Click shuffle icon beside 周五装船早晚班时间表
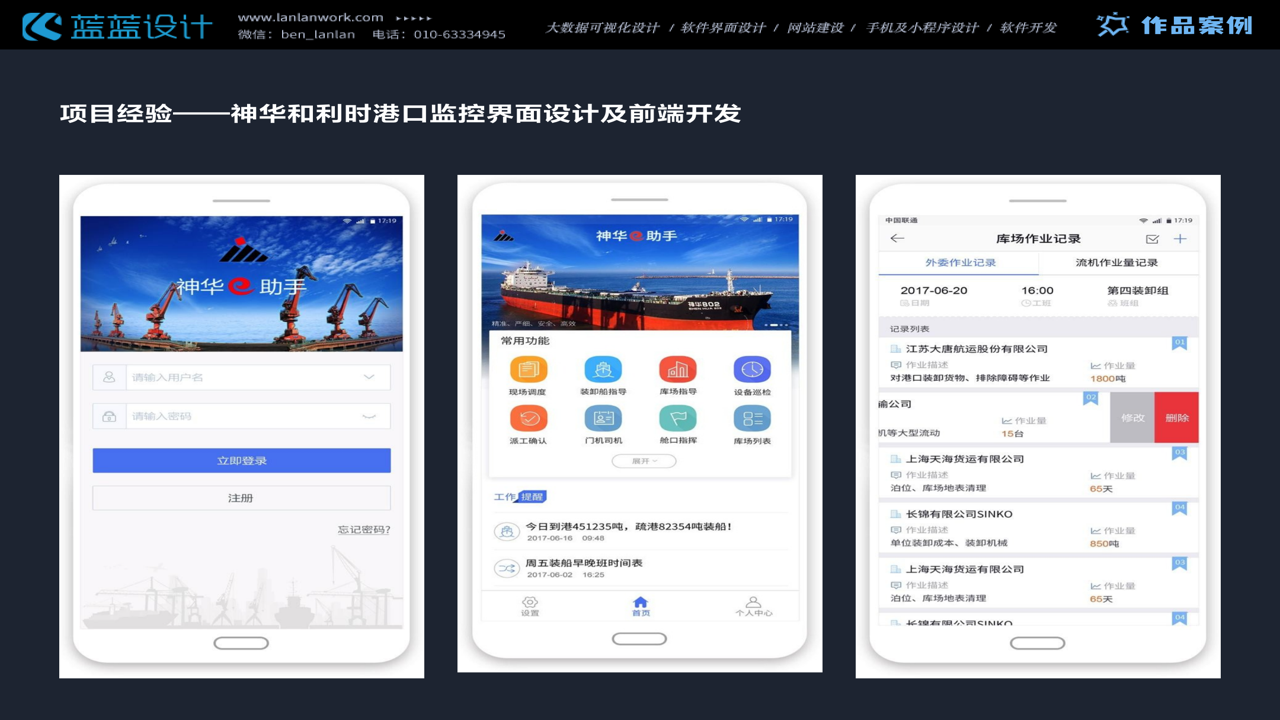The width and height of the screenshot is (1280, 720). pos(507,568)
